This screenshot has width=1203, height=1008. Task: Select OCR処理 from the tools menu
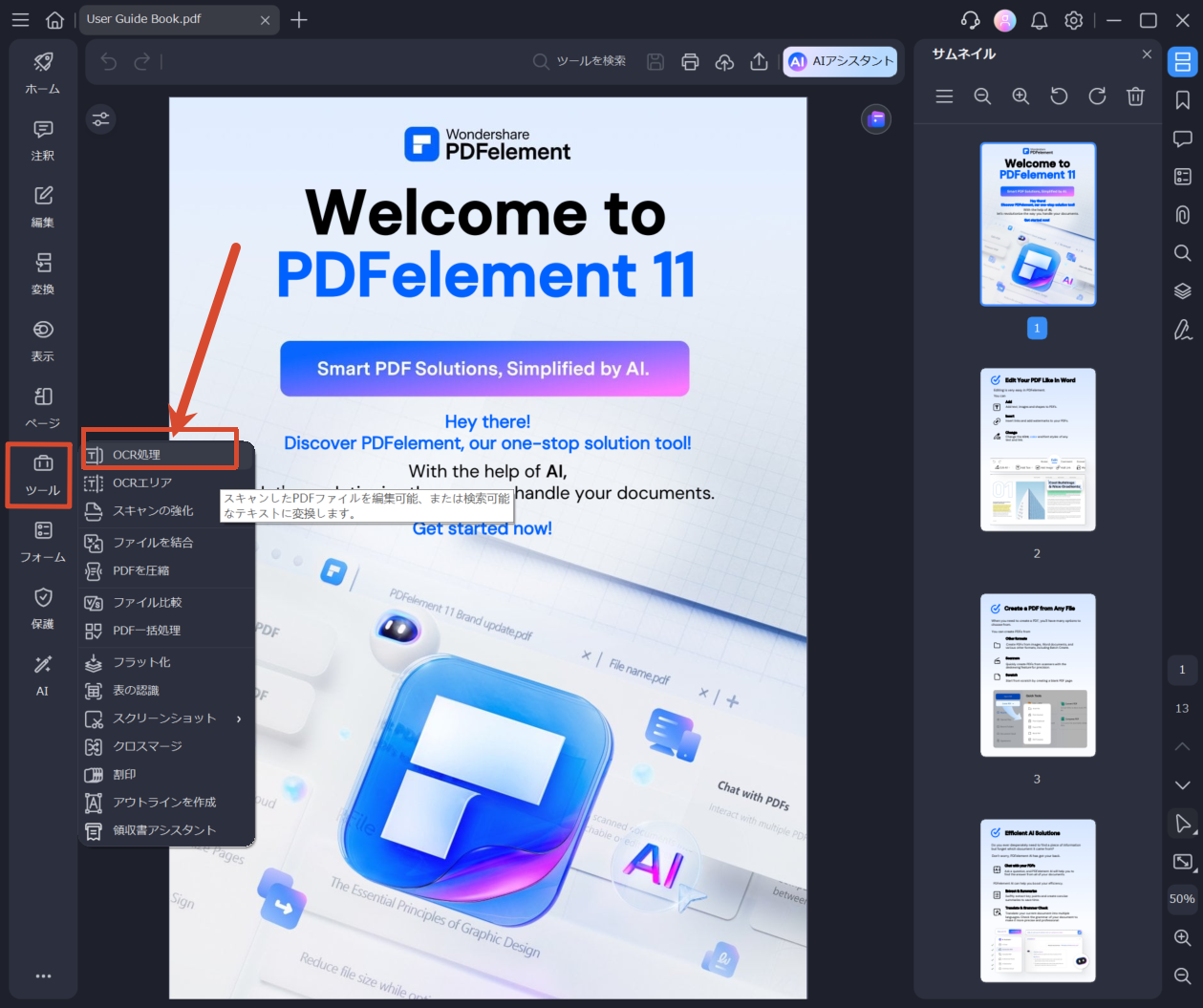coord(167,455)
